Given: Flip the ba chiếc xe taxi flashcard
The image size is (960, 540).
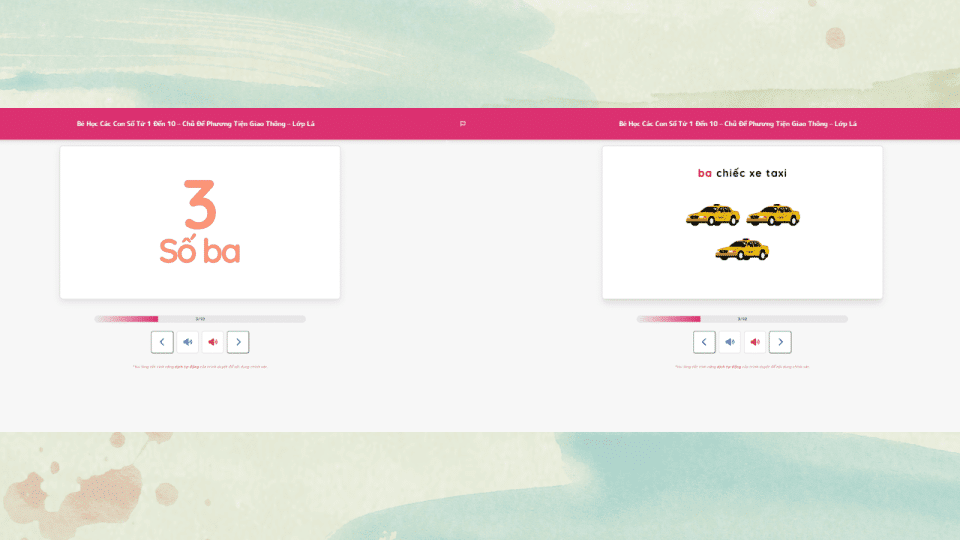Looking at the screenshot, I should coord(743,222).
